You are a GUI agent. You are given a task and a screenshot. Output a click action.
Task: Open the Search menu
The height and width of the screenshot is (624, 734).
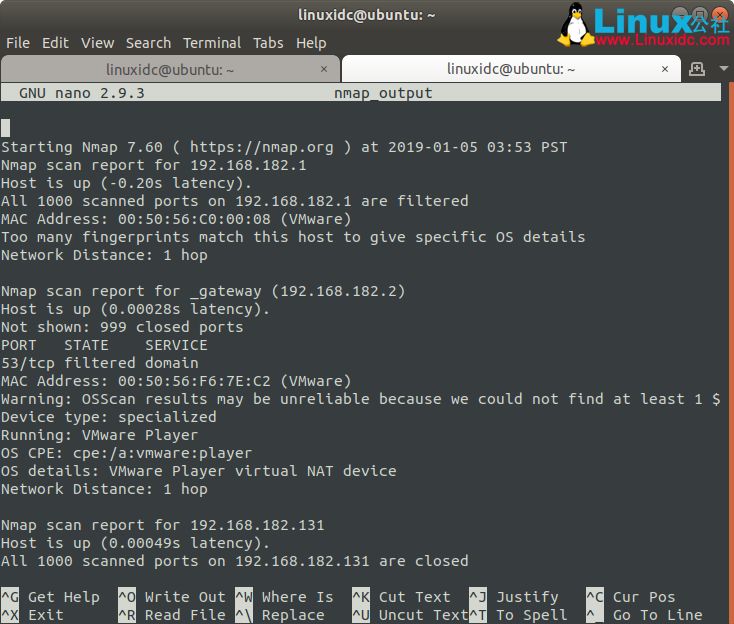click(x=148, y=43)
